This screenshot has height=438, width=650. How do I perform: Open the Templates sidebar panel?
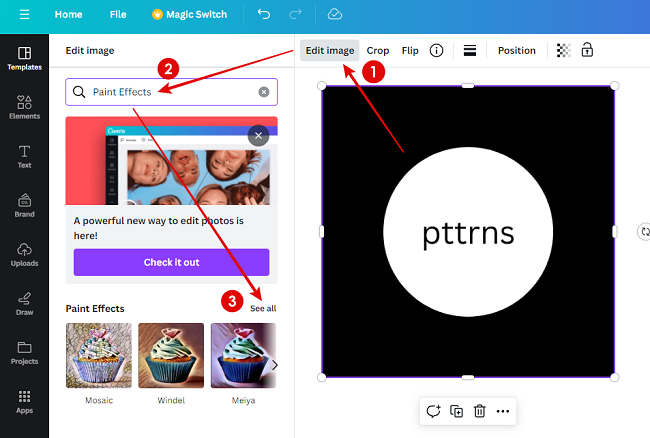pos(24,58)
